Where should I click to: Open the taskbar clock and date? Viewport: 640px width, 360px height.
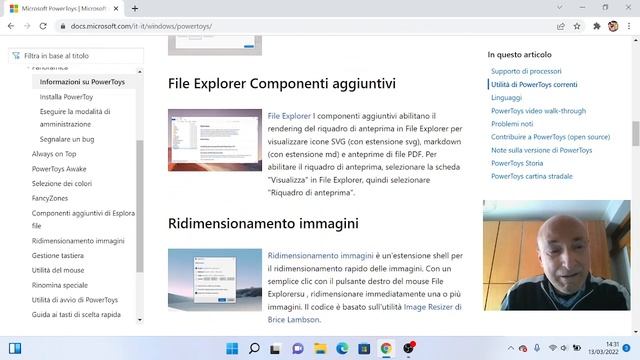(x=604, y=348)
